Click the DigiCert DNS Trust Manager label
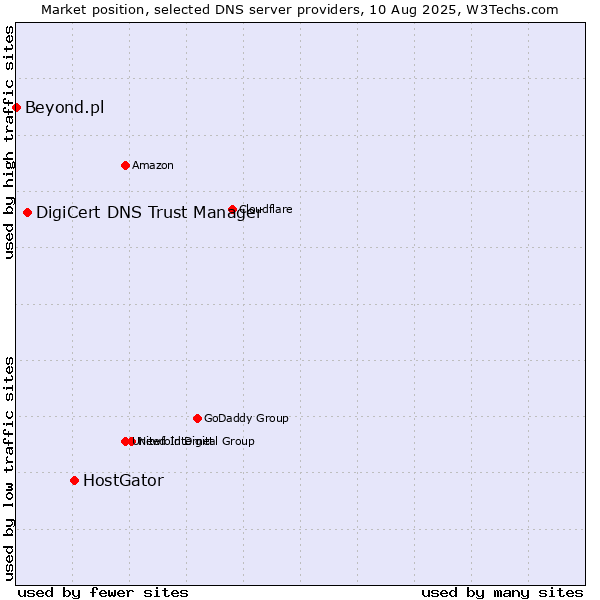 [149, 213]
